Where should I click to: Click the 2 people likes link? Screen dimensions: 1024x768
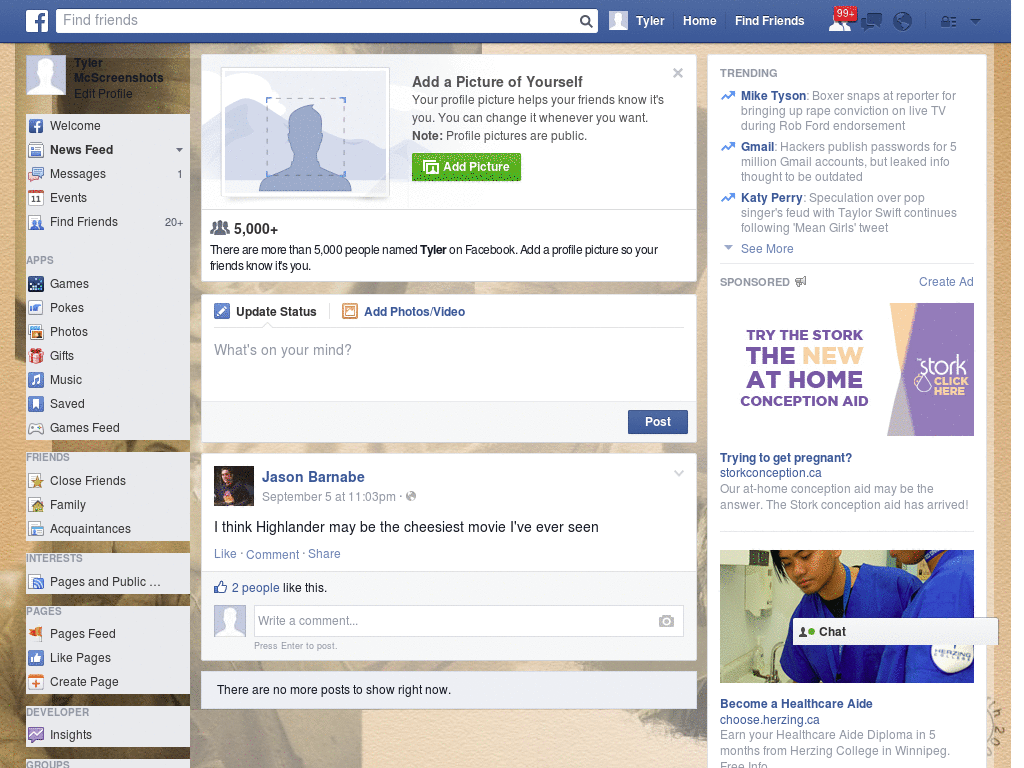click(255, 588)
